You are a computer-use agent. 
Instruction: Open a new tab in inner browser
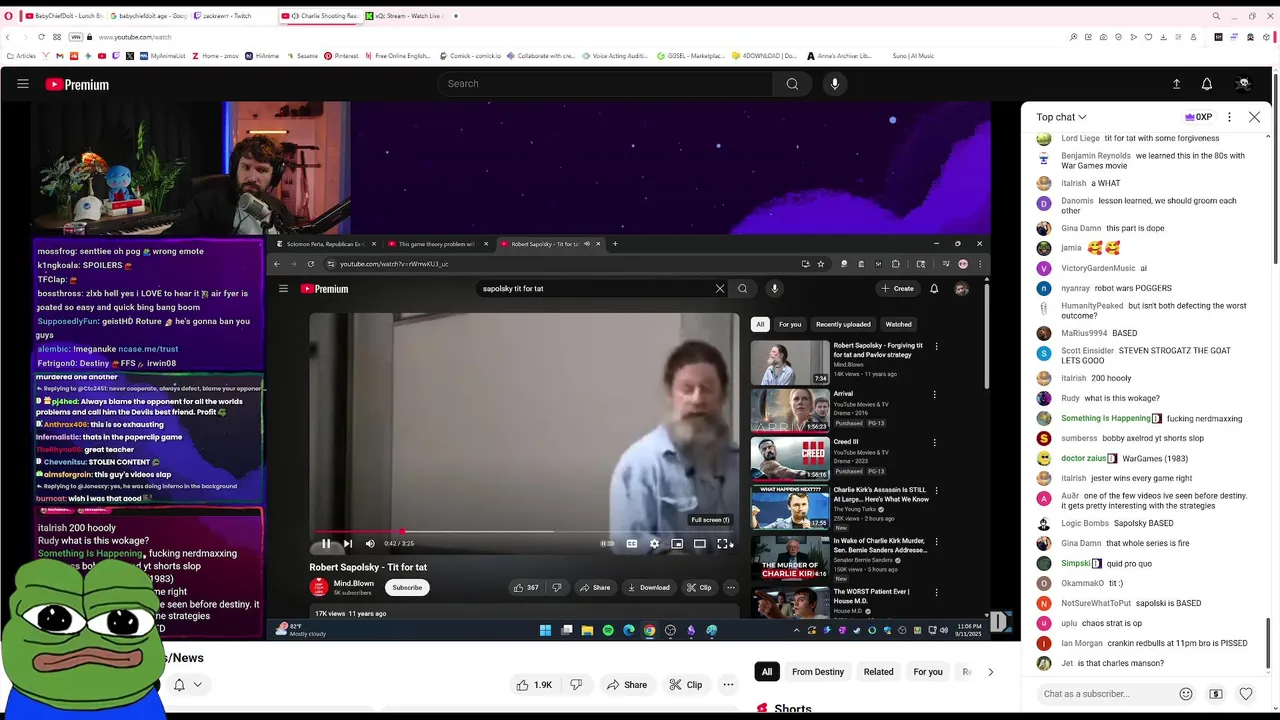pyautogui.click(x=615, y=244)
